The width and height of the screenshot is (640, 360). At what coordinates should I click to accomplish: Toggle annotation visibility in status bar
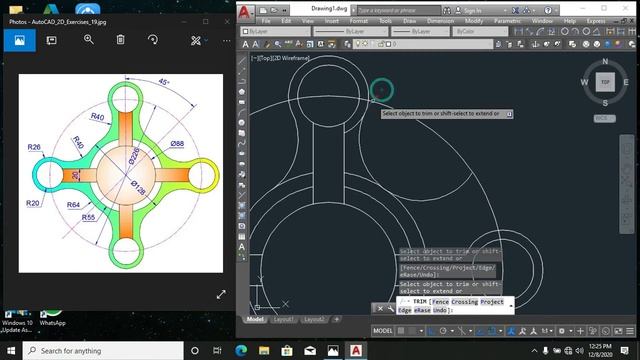click(511, 331)
